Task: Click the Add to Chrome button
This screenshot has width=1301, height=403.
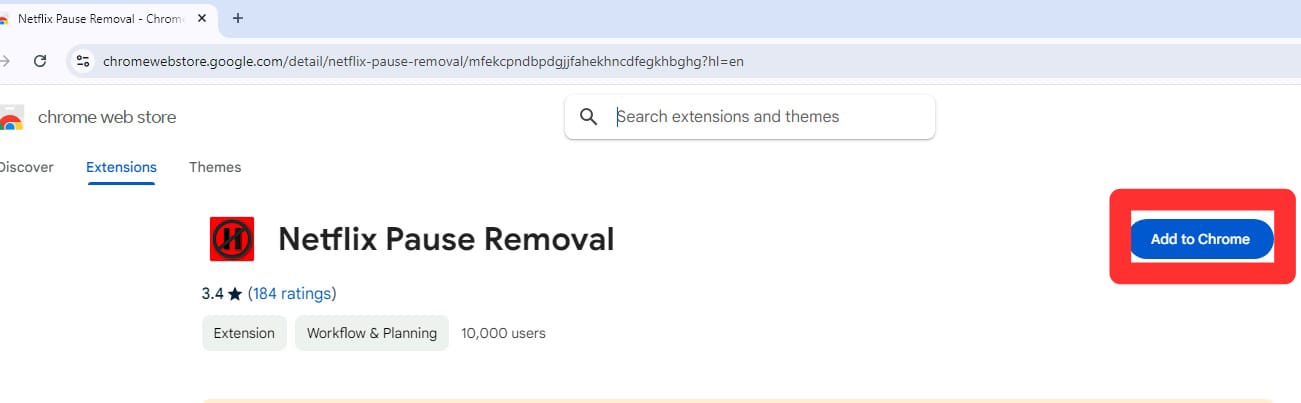Action: 1201,239
